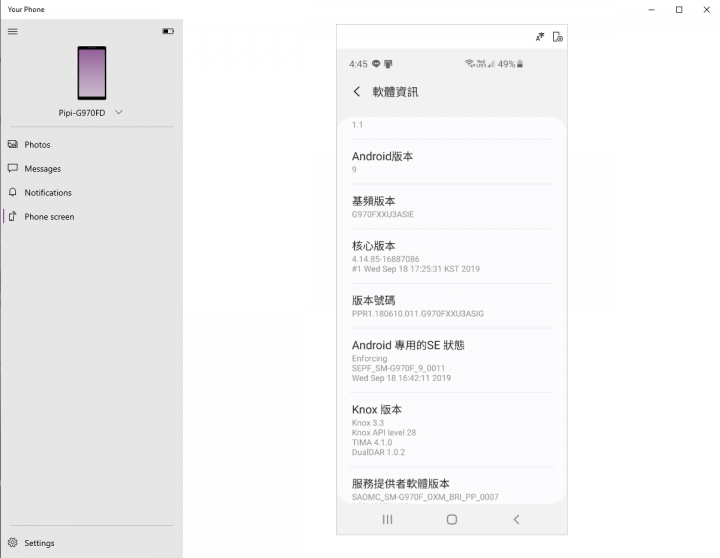Close the Your Phone window
Image resolution: width=720 pixels, height=558 pixels.
(x=707, y=9)
